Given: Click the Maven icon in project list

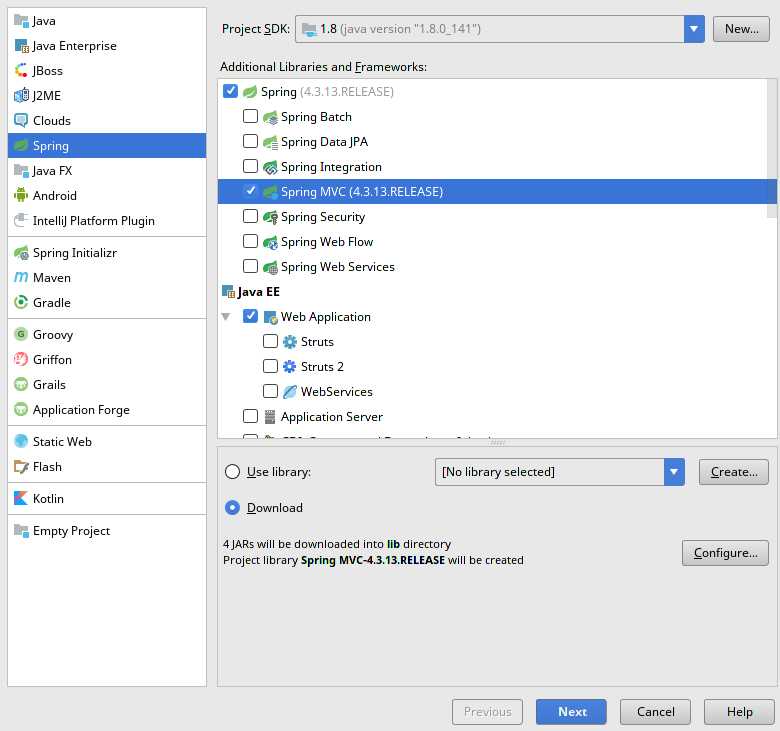Looking at the screenshot, I should tap(21, 278).
